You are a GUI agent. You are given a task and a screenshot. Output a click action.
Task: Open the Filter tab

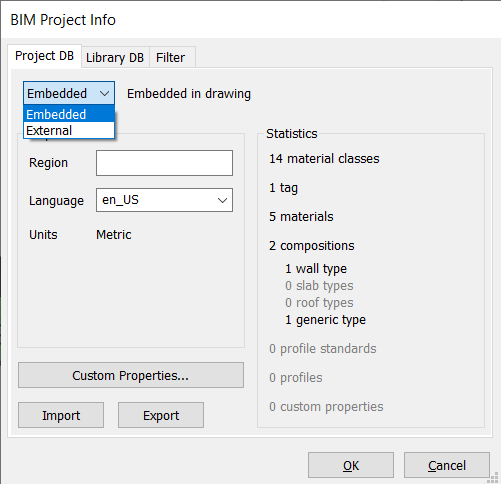click(x=171, y=58)
